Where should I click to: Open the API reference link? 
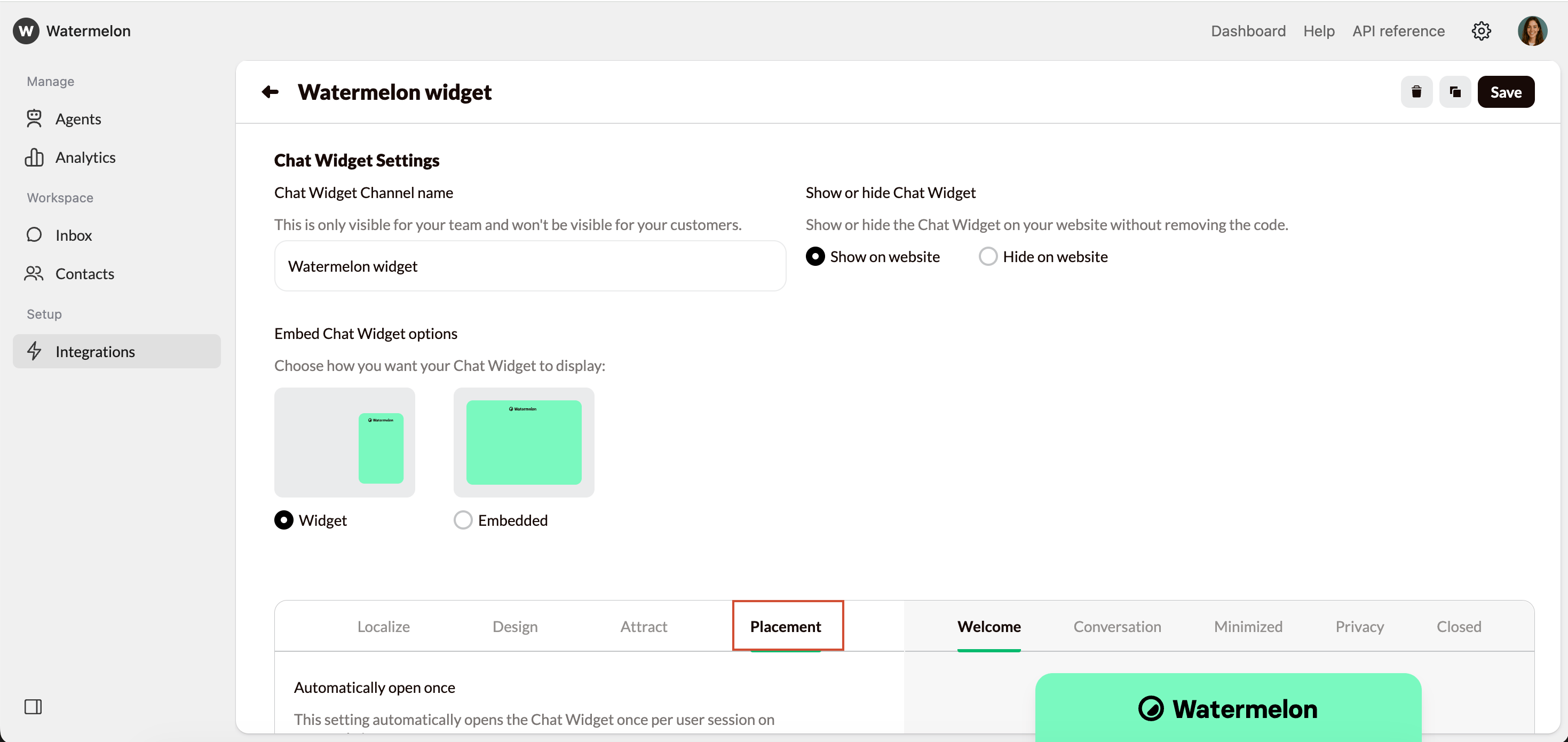tap(1398, 30)
